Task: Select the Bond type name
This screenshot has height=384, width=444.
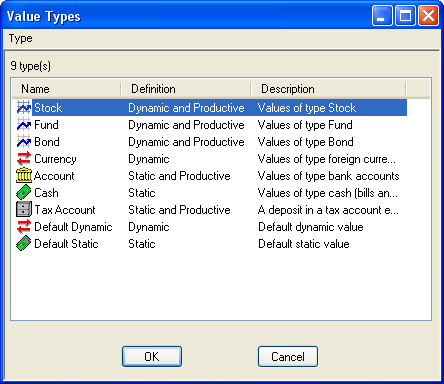Action: [47, 142]
